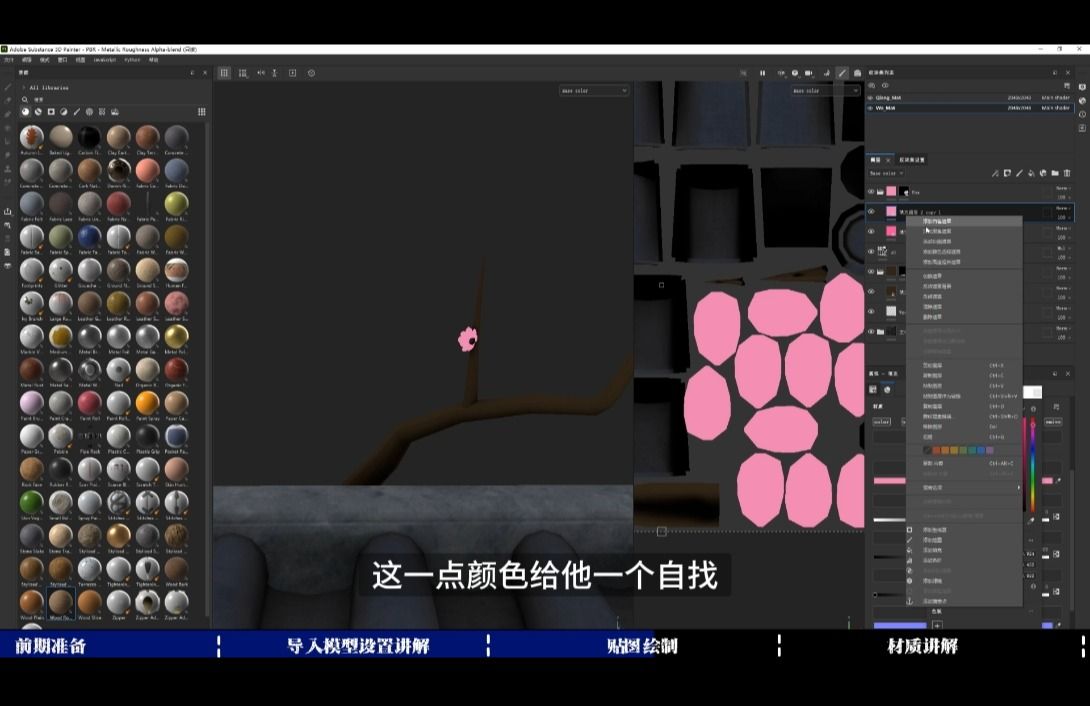The image size is (1090, 706).
Task: Add a fill layer using the paint-bucket icon
Action: 1031,173
